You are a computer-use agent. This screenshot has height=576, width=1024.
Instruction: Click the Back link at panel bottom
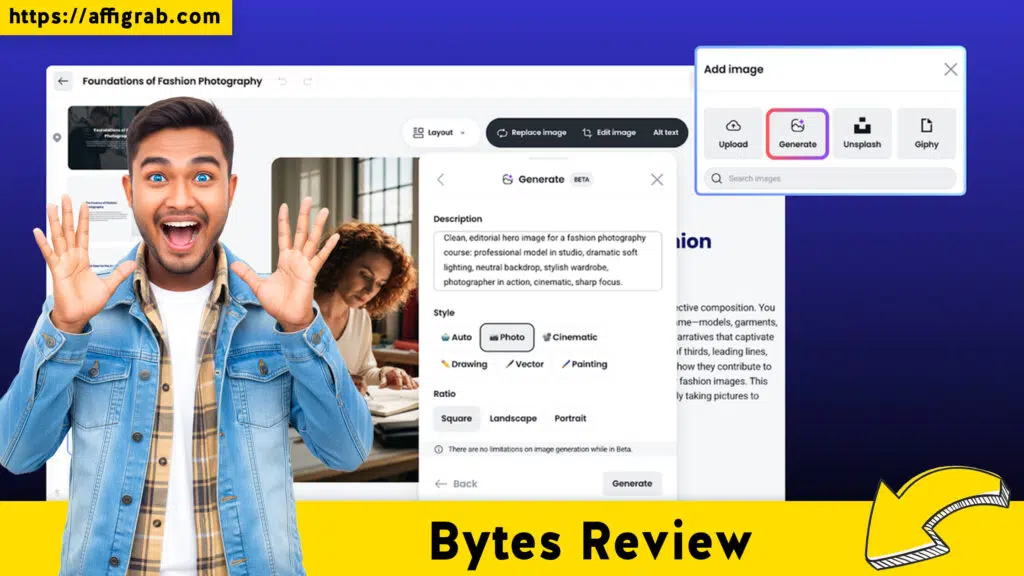coord(456,484)
